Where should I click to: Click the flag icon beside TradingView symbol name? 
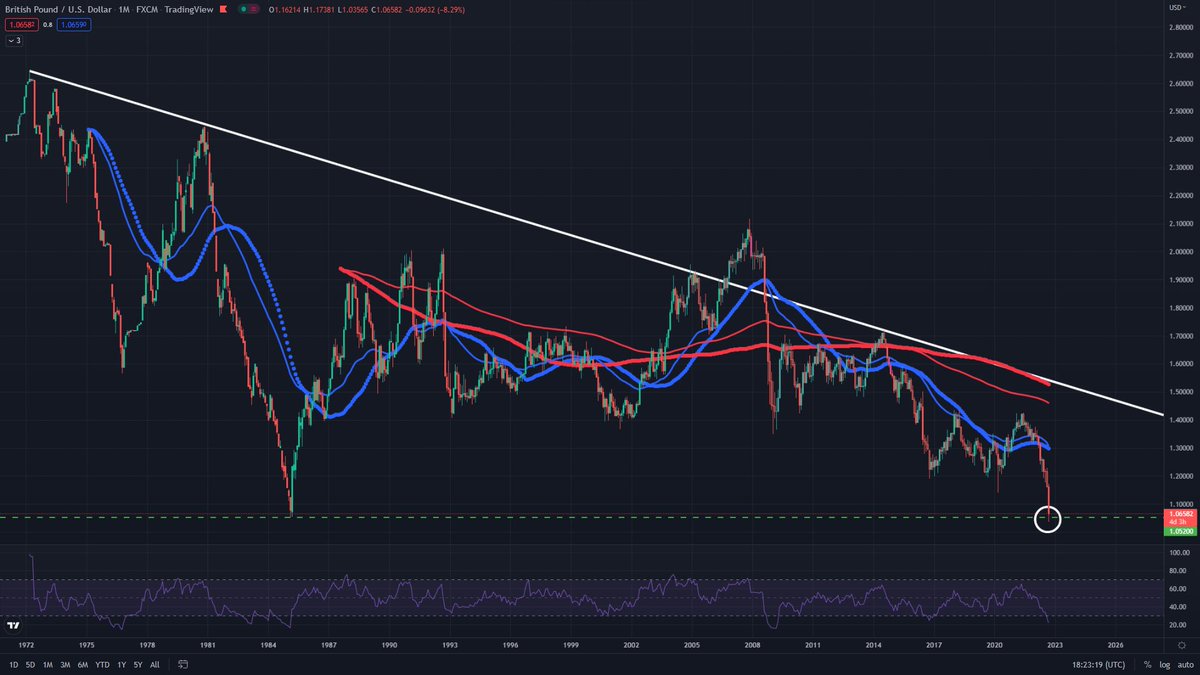(x=222, y=9)
